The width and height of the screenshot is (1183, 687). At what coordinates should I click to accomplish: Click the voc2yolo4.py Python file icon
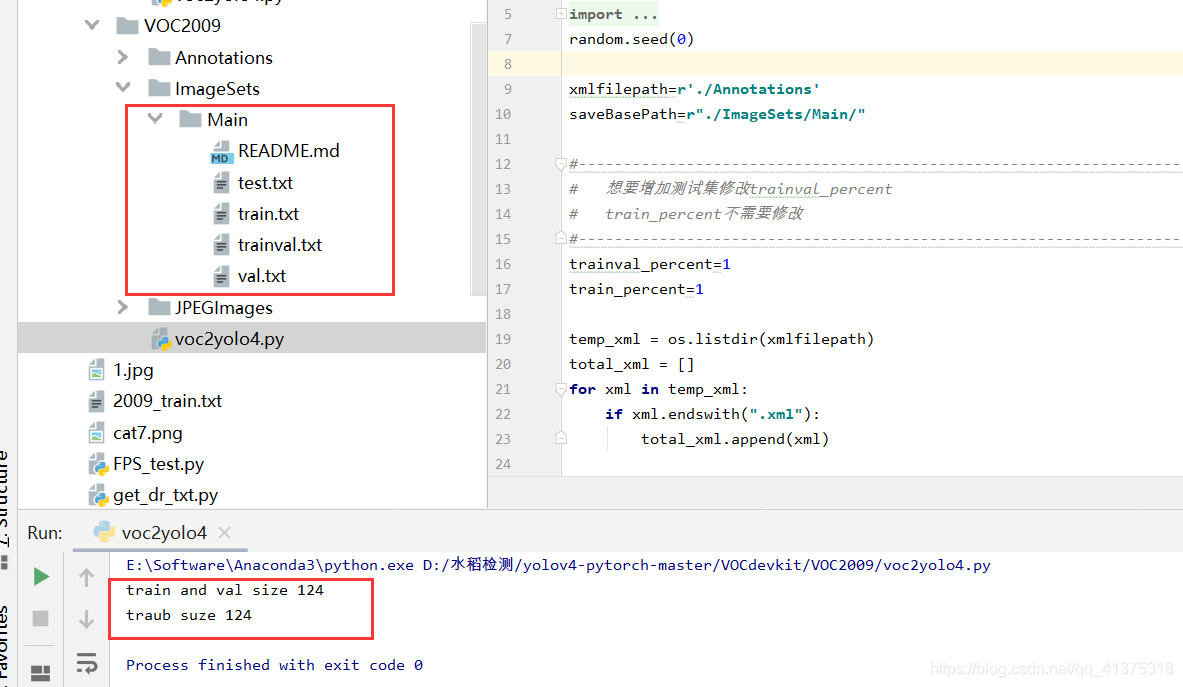159,339
